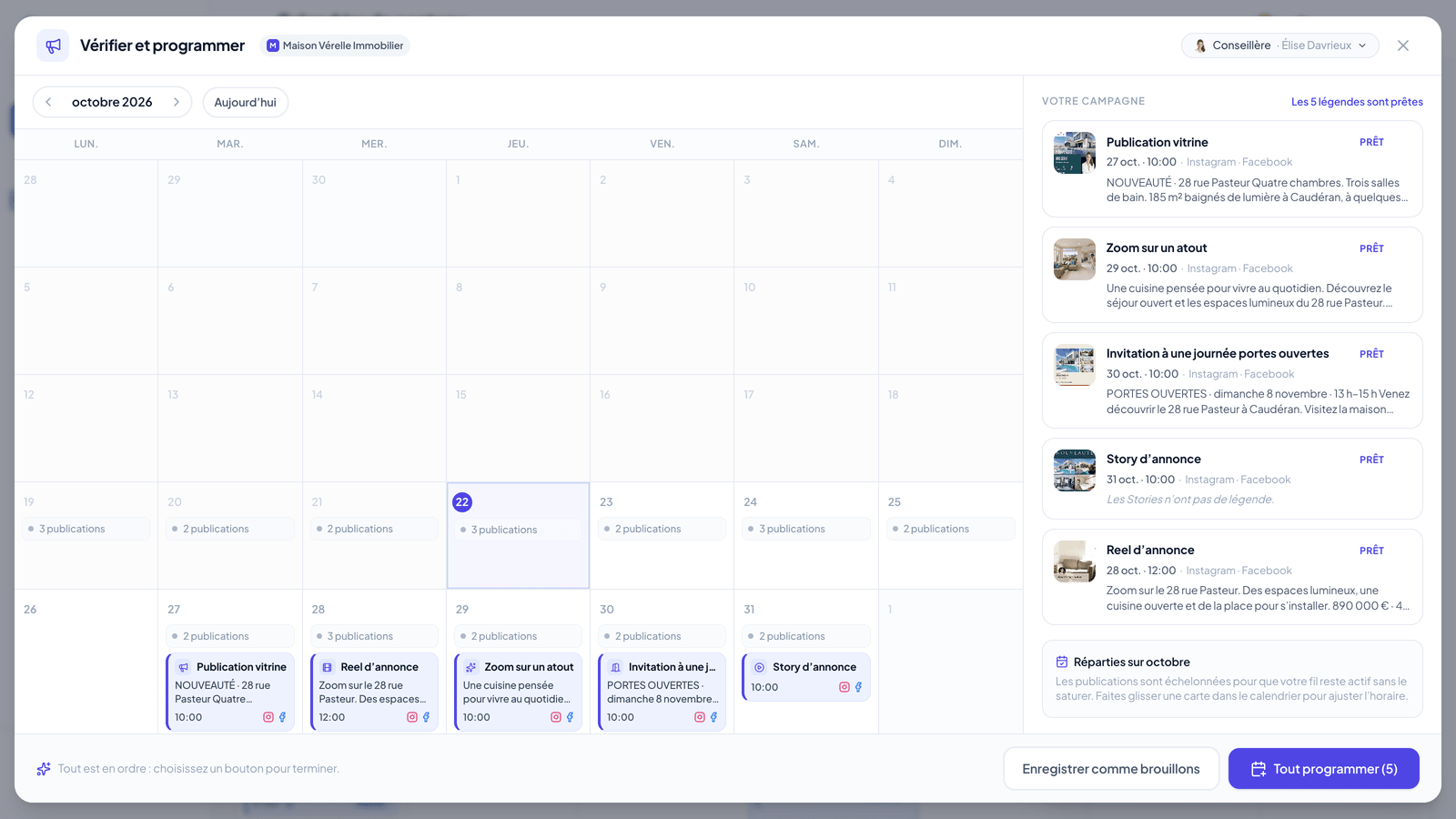Click Instagram icon on Reel d'annonce calendar card
1456x819 pixels.
(x=412, y=717)
